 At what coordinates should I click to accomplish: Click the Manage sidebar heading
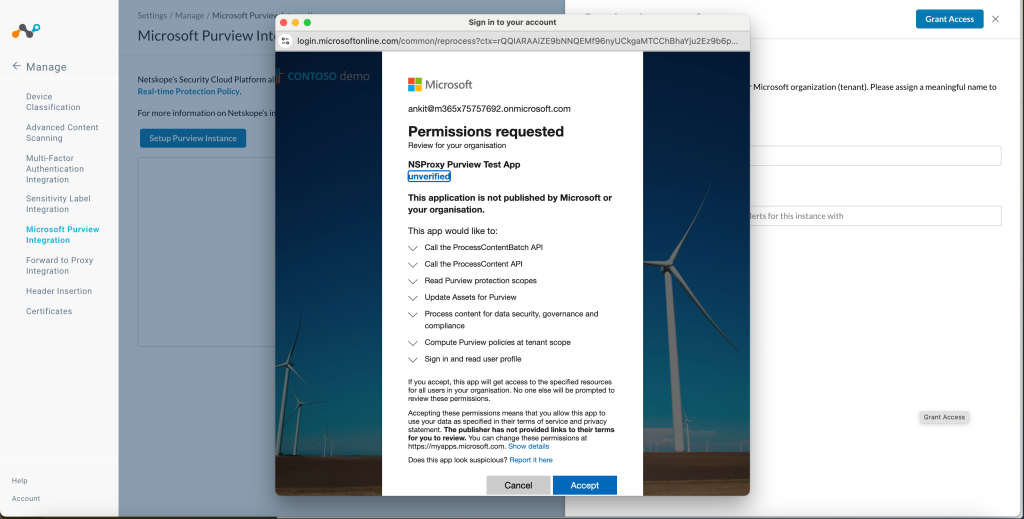[46, 67]
